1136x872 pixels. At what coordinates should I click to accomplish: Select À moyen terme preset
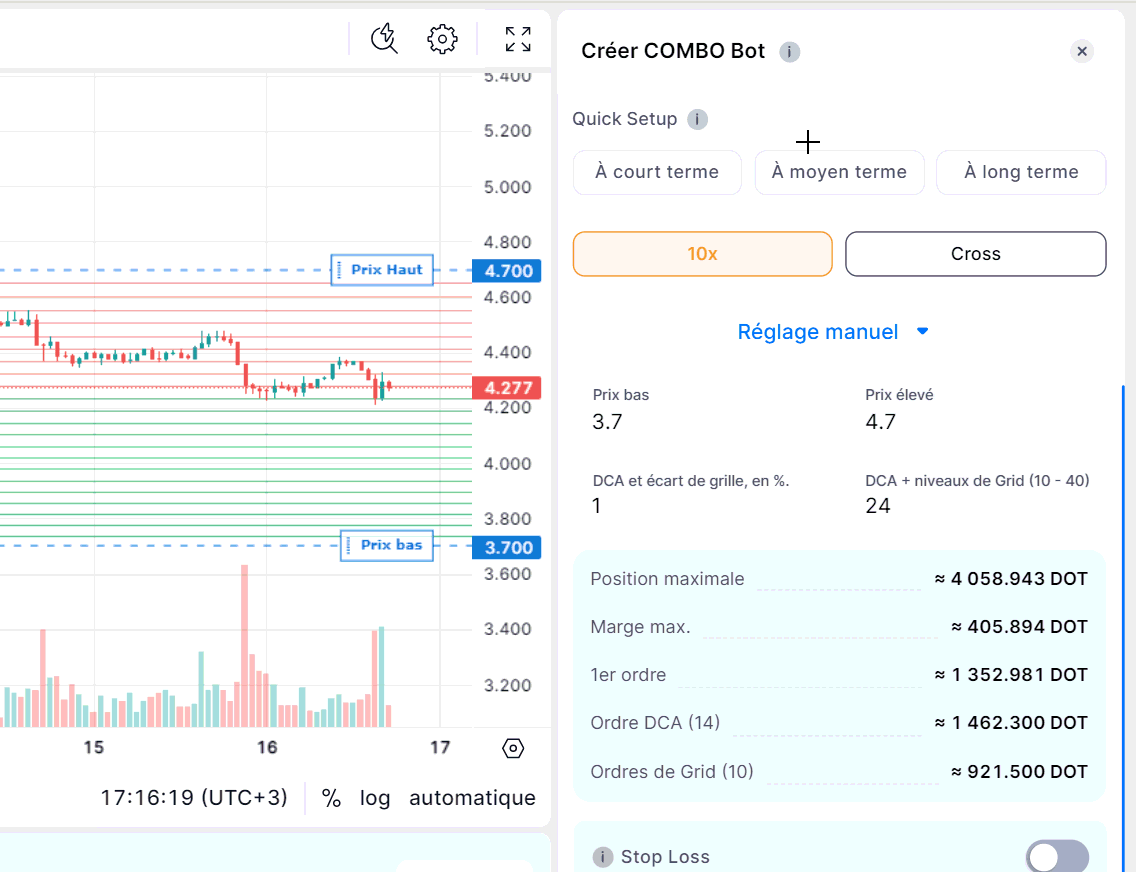click(839, 172)
